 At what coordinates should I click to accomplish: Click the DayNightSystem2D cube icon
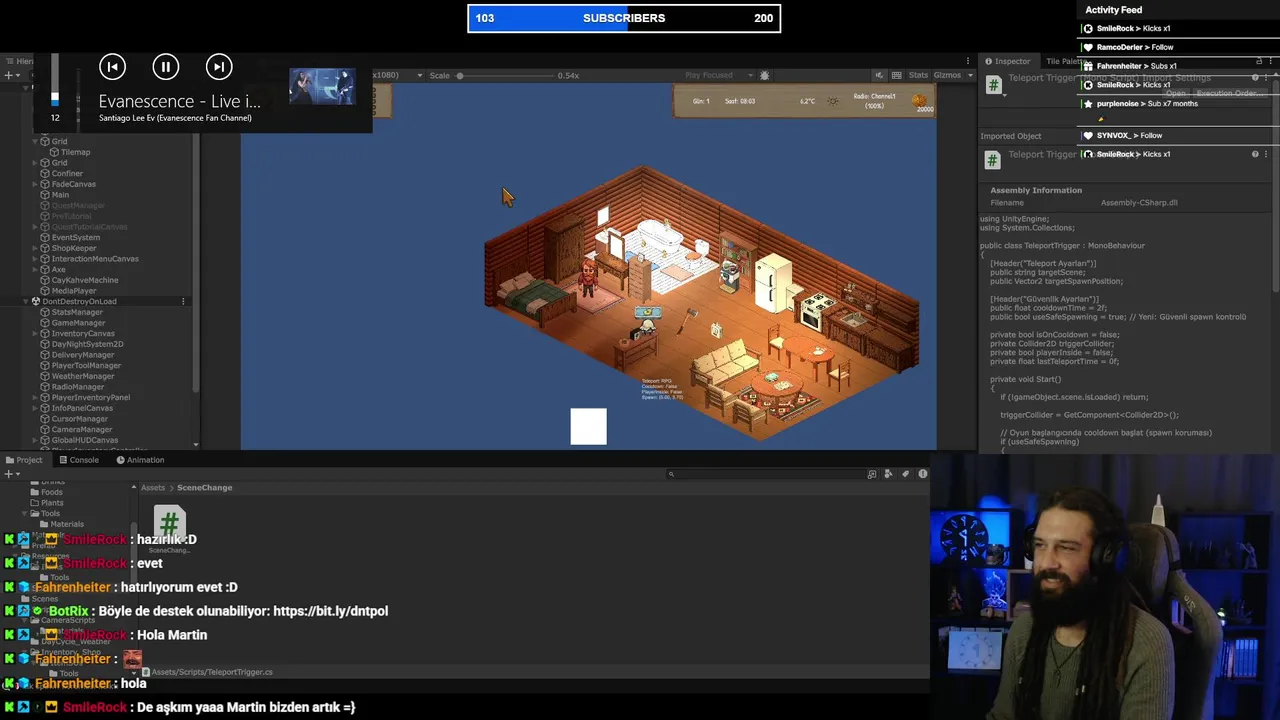tap(45, 344)
